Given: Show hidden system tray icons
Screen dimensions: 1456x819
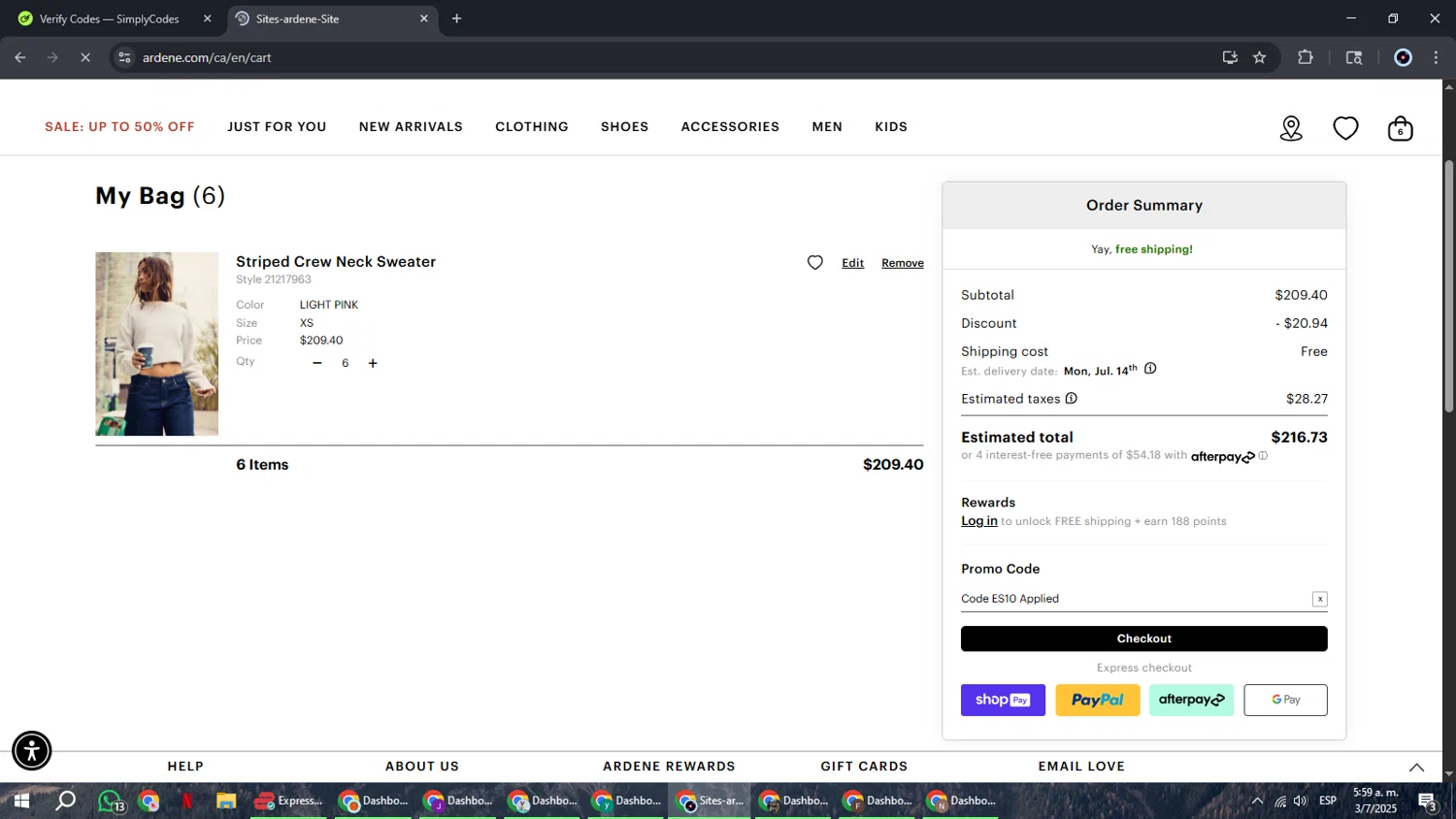Looking at the screenshot, I should (1257, 801).
